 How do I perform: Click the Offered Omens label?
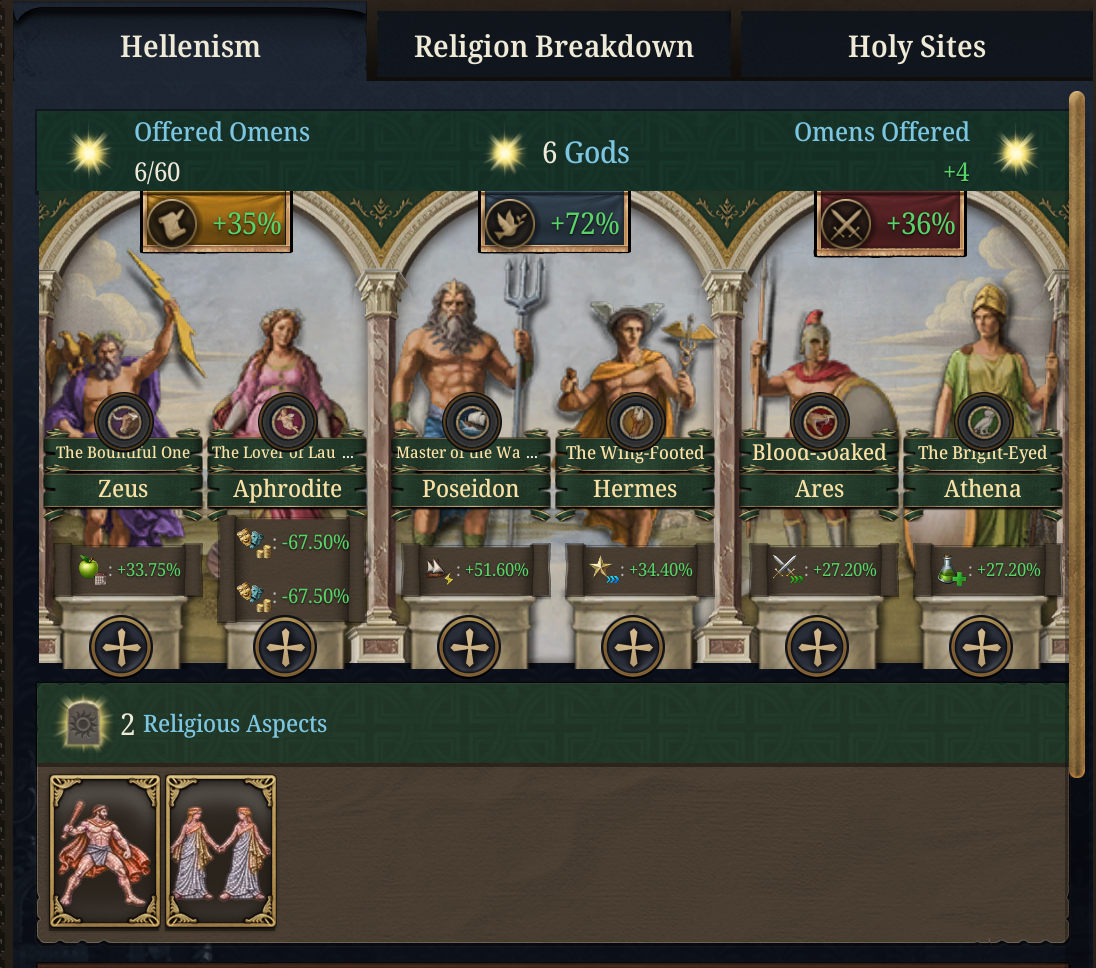(x=222, y=132)
